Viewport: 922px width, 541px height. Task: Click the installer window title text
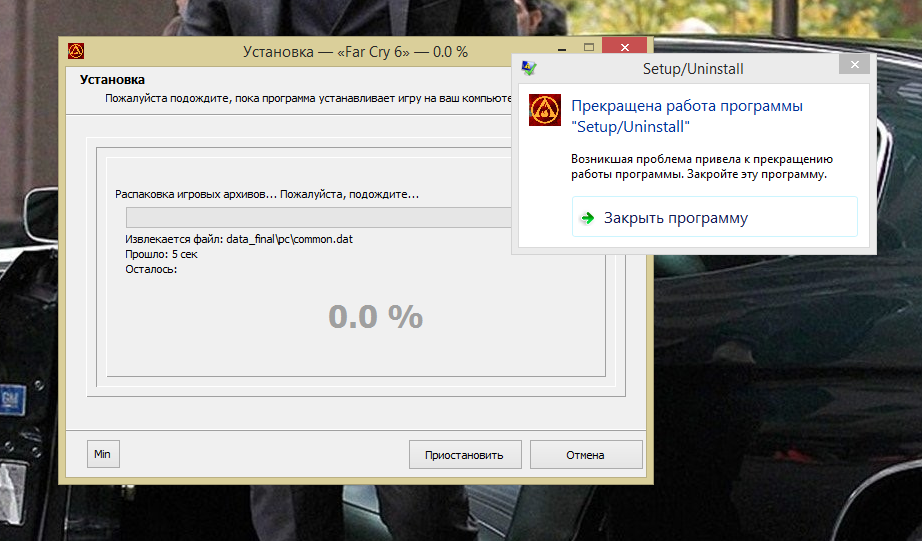coord(355,51)
